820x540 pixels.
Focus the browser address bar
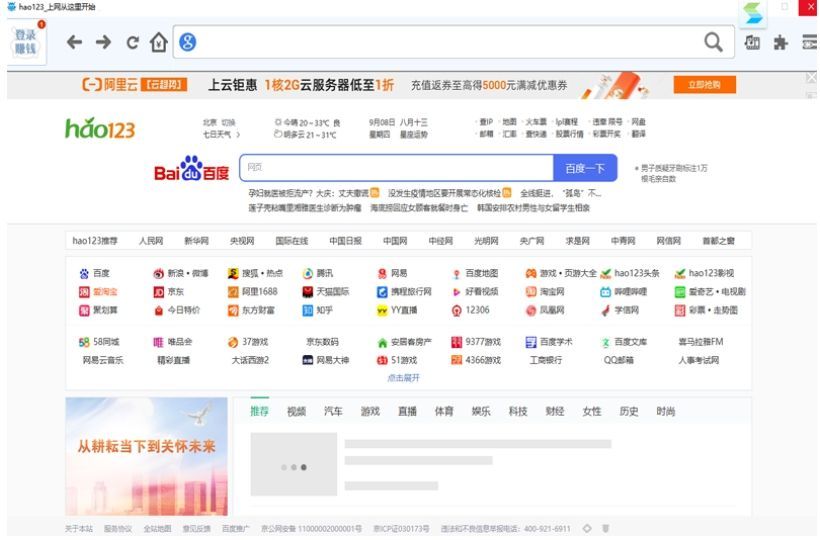tap(453, 42)
